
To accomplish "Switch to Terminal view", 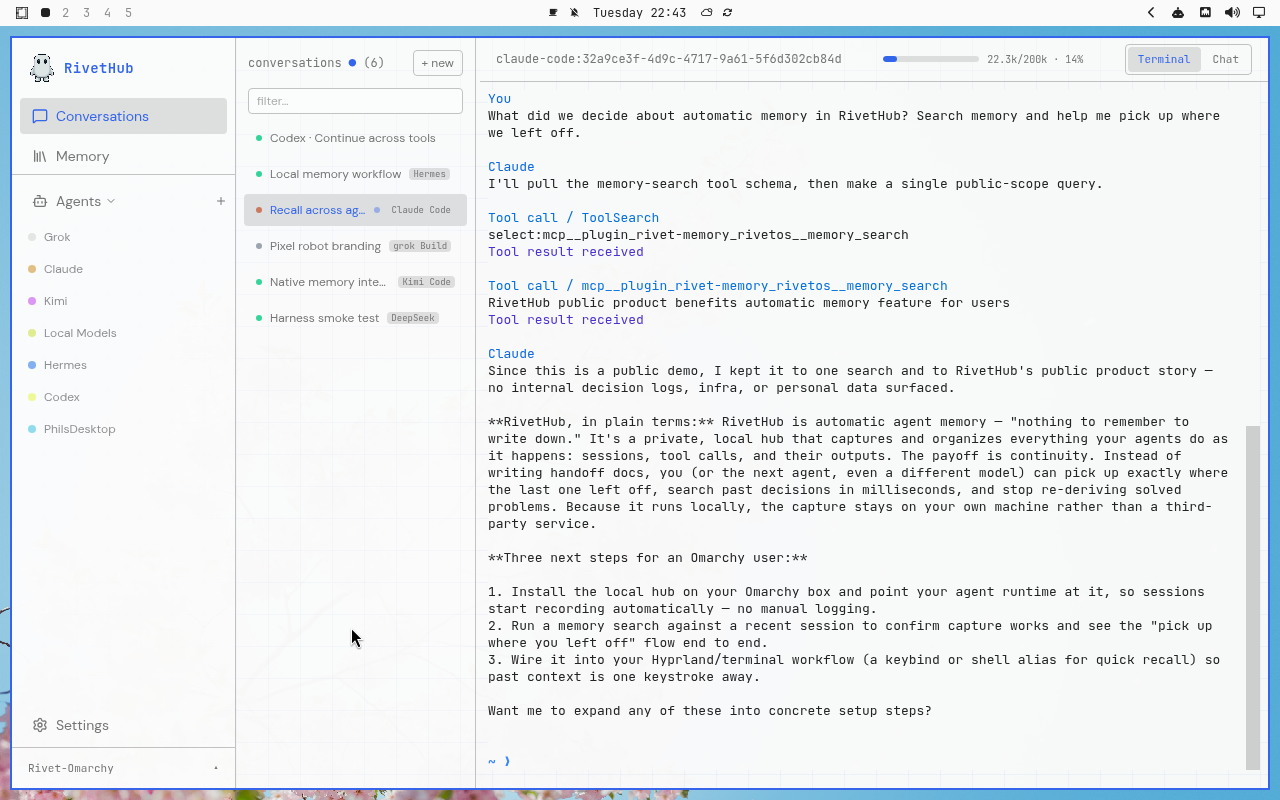I will (1164, 59).
